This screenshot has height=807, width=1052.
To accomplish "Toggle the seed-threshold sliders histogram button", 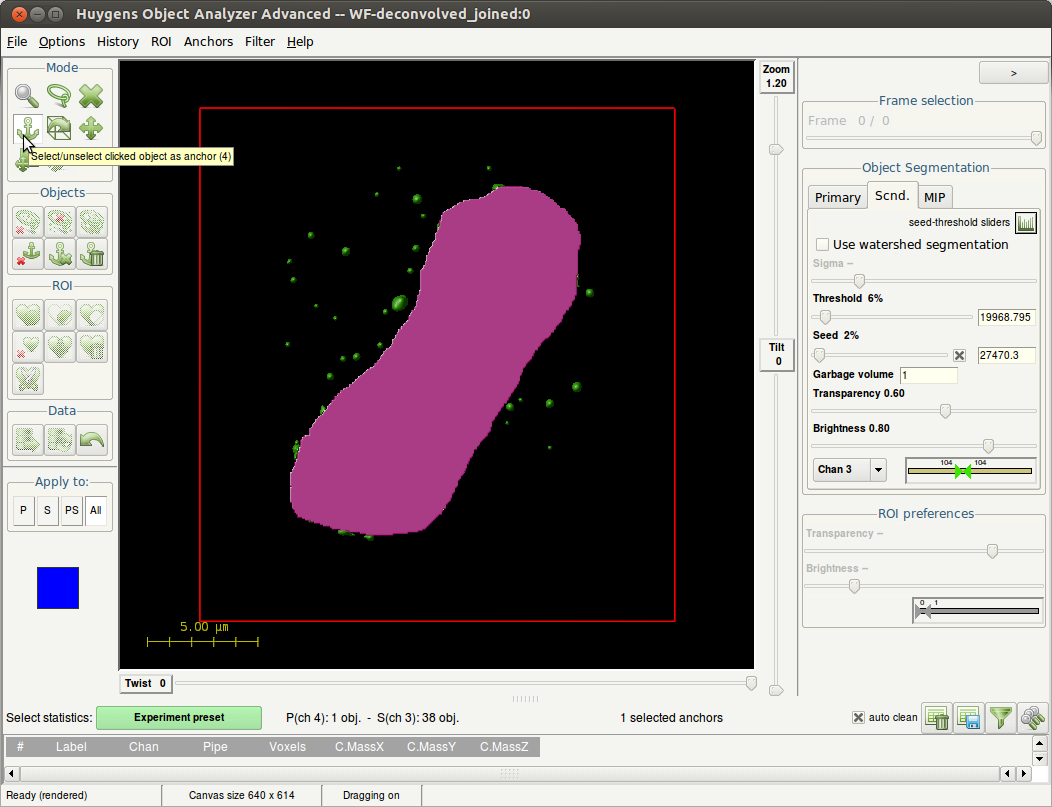I will tap(1026, 222).
